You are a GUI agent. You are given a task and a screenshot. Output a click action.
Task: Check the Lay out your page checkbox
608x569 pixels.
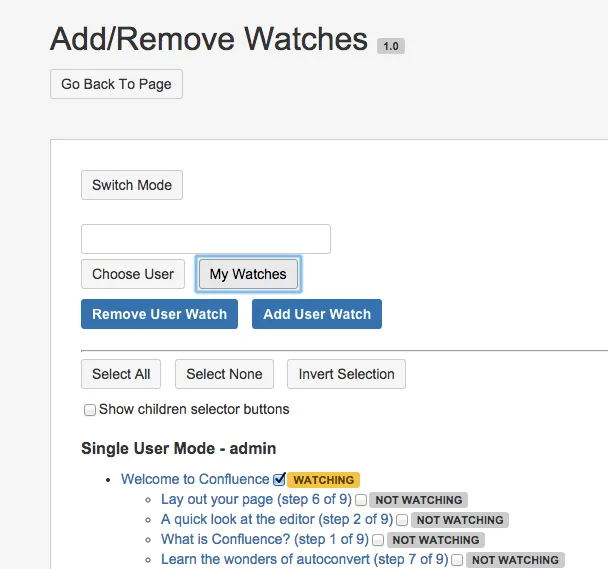click(x=361, y=500)
